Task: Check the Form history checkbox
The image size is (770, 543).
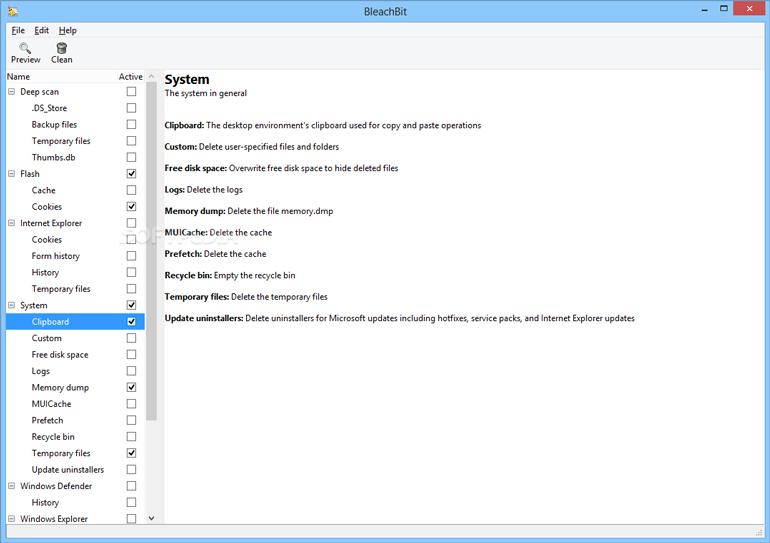Action: [x=131, y=256]
